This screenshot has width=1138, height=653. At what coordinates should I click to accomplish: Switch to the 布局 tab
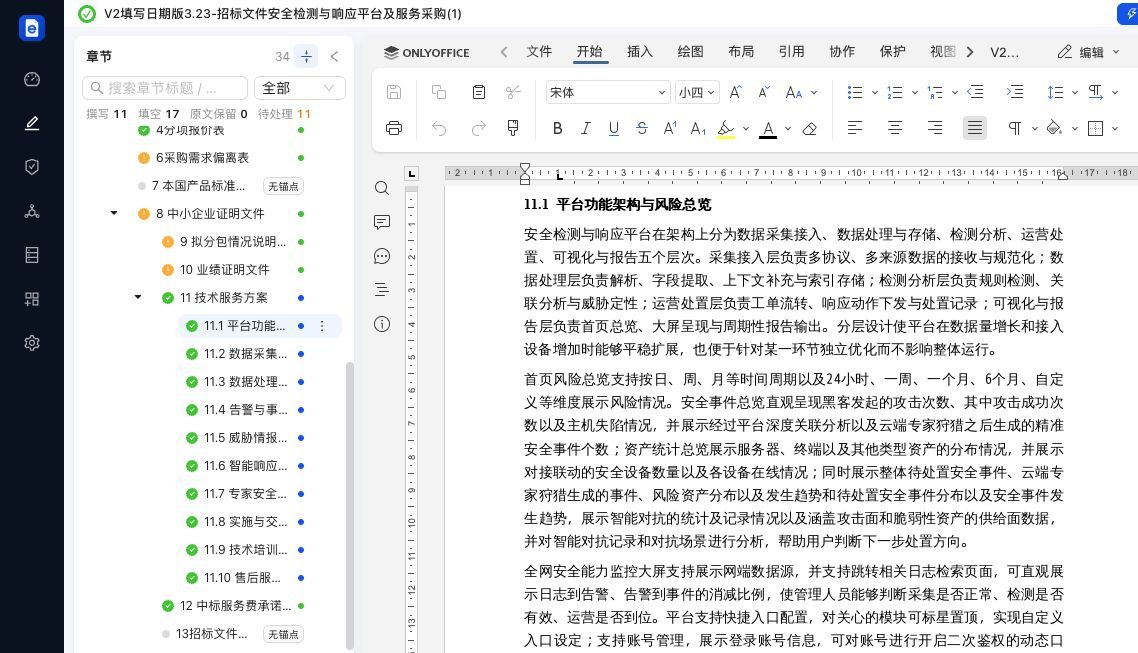[x=741, y=52]
